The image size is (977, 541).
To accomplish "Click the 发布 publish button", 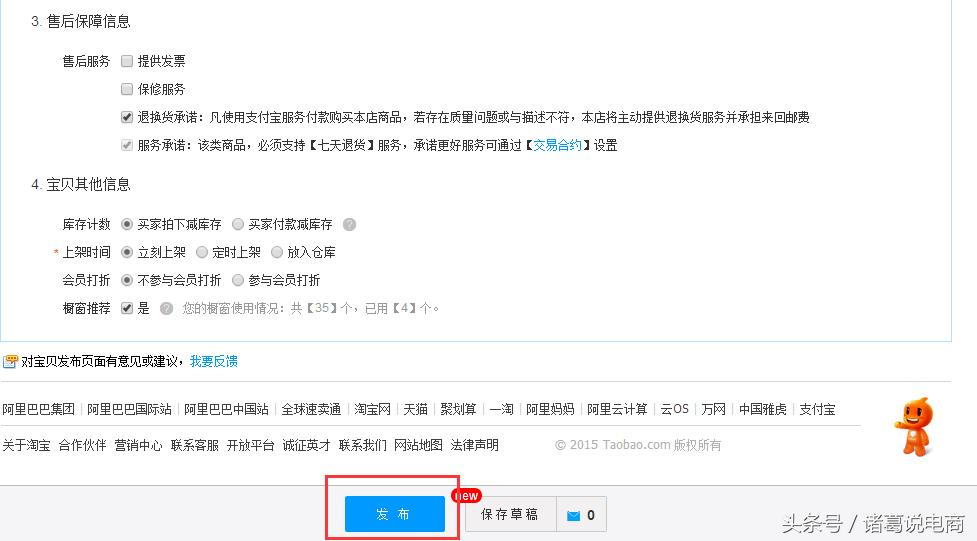I will coord(395,514).
